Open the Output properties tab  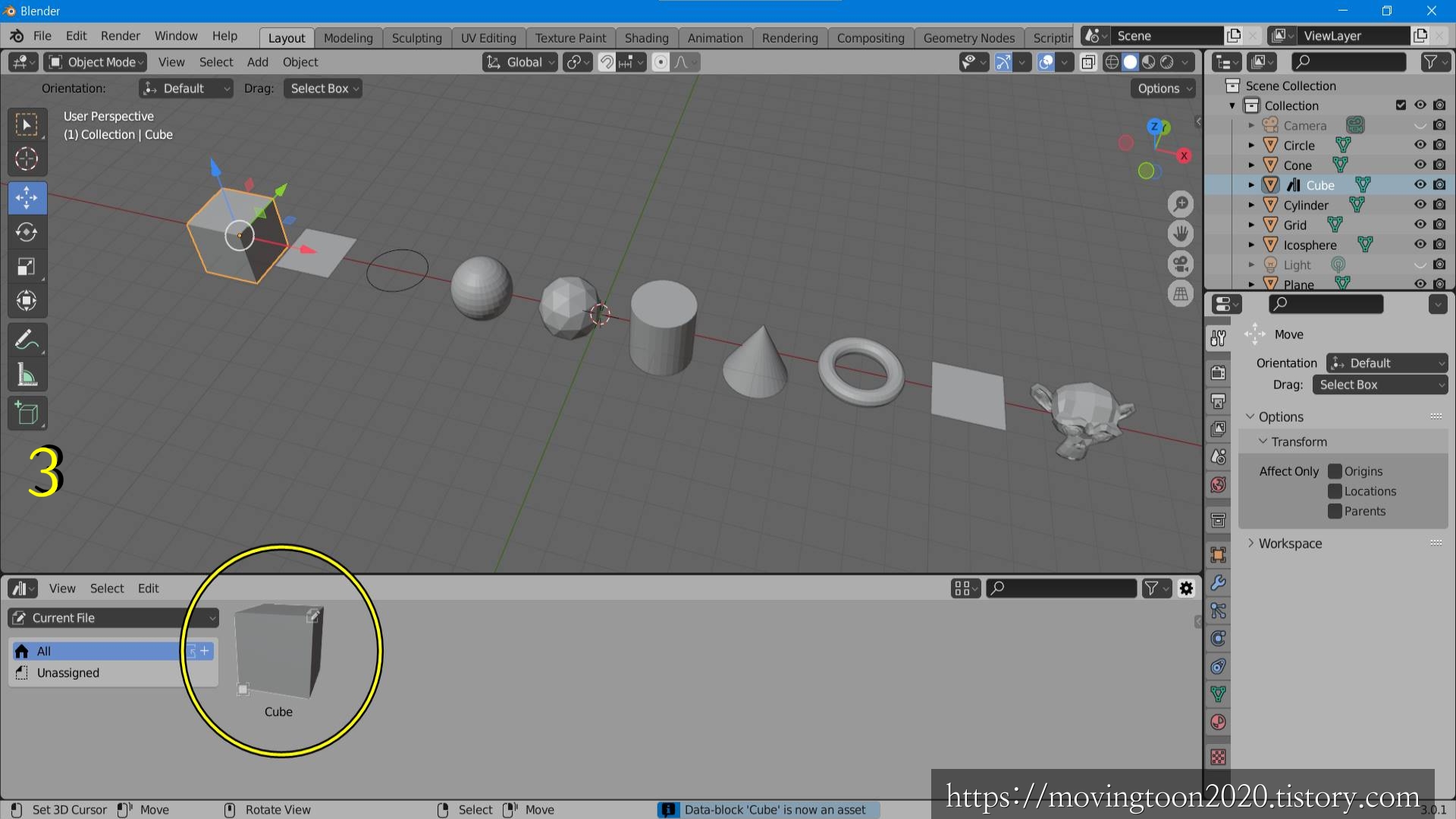pyautogui.click(x=1219, y=400)
